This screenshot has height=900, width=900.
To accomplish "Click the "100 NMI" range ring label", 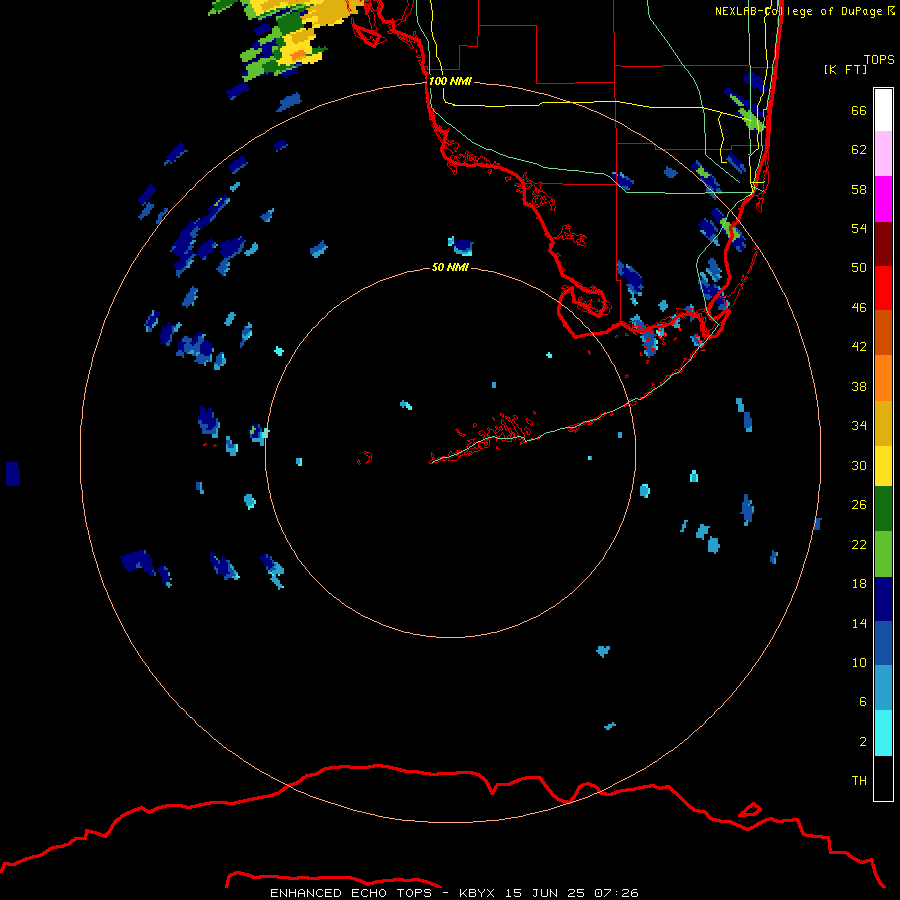I will 450,82.
